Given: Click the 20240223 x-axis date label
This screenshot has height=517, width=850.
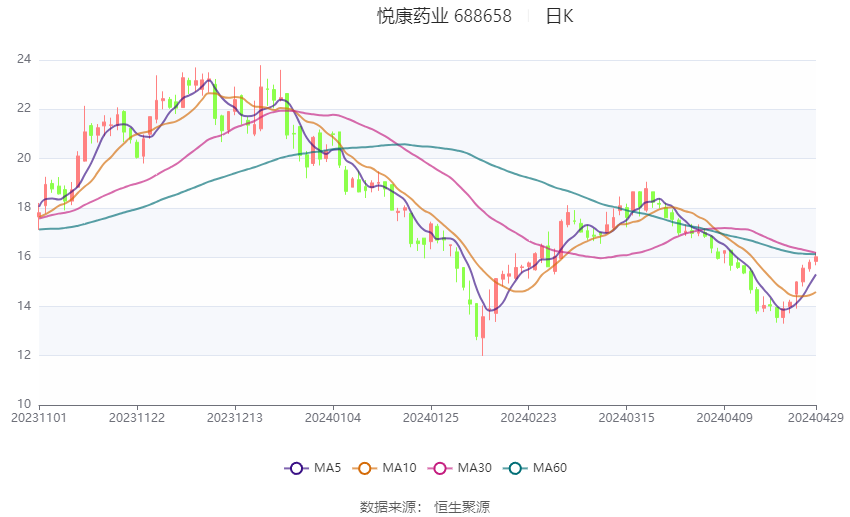Looking at the screenshot, I should (x=528, y=416).
